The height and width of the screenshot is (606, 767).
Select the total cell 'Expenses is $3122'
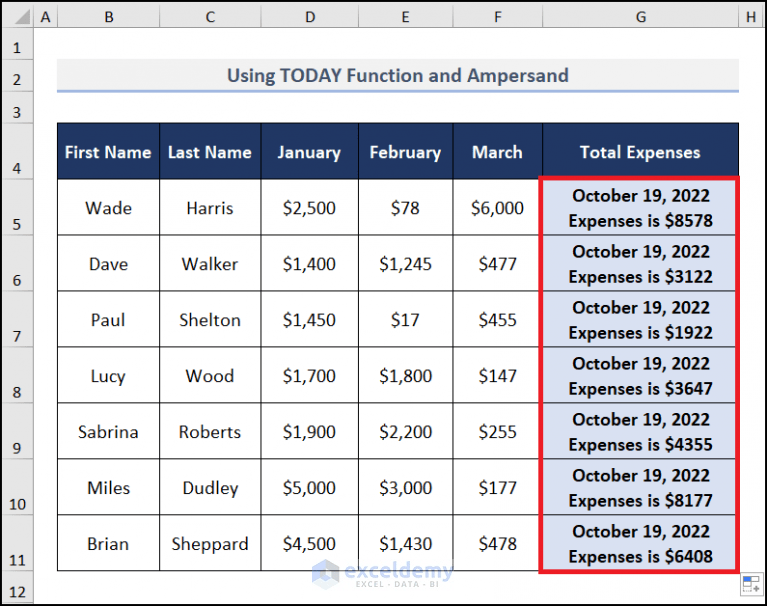coord(640,263)
